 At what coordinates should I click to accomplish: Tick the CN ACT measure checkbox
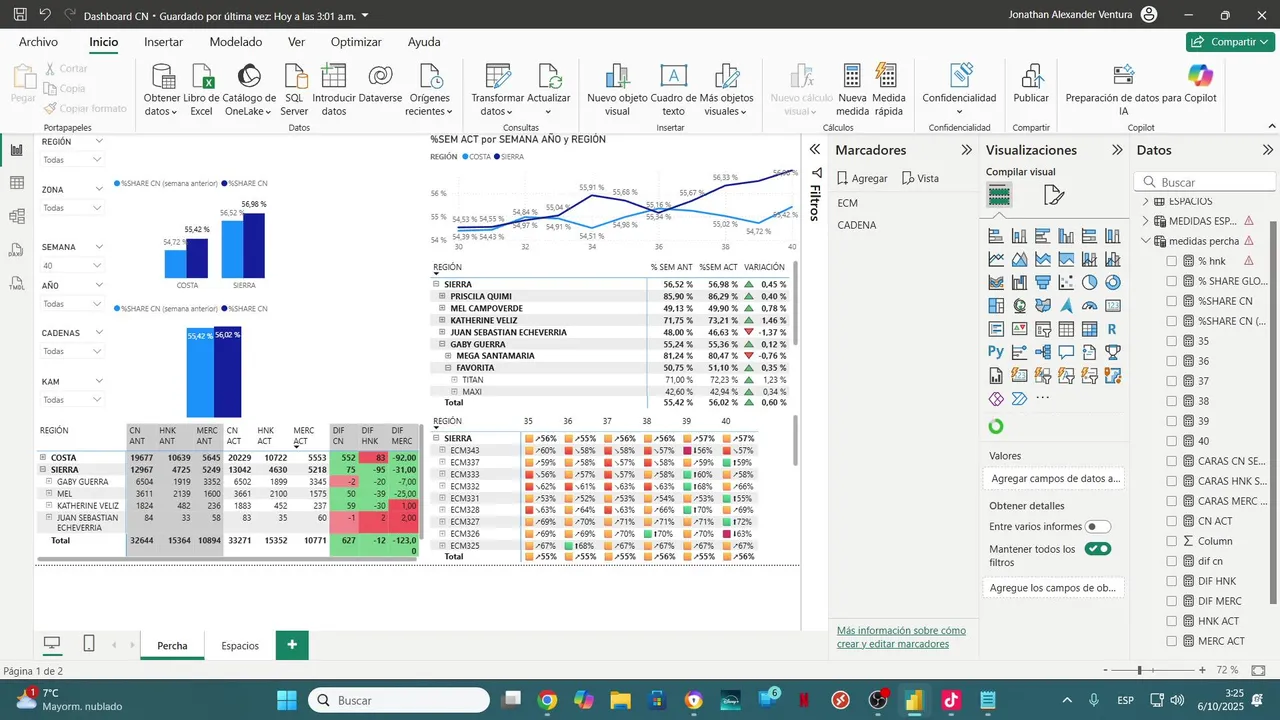[1172, 521]
